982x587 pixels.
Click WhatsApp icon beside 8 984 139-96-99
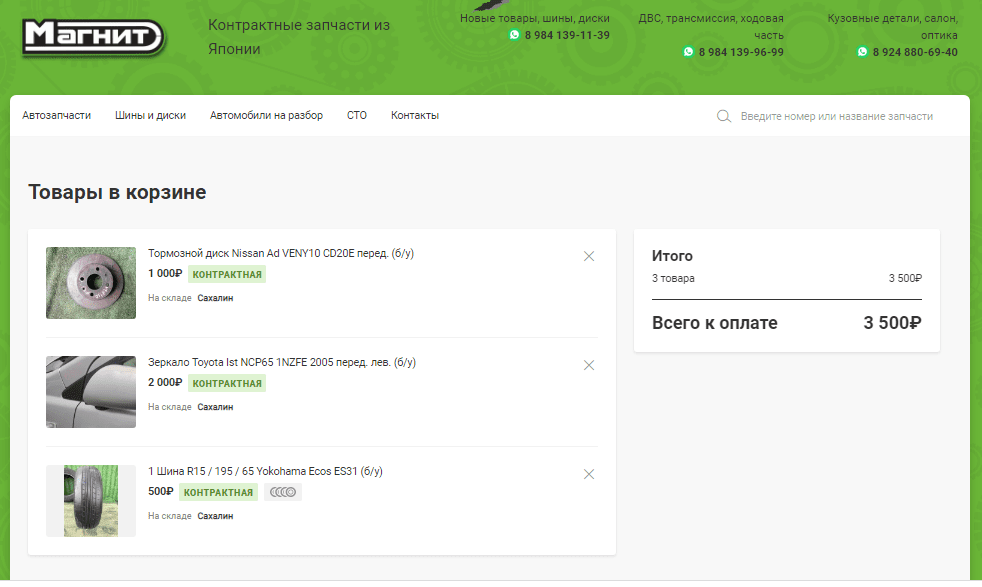pyautogui.click(x=688, y=52)
